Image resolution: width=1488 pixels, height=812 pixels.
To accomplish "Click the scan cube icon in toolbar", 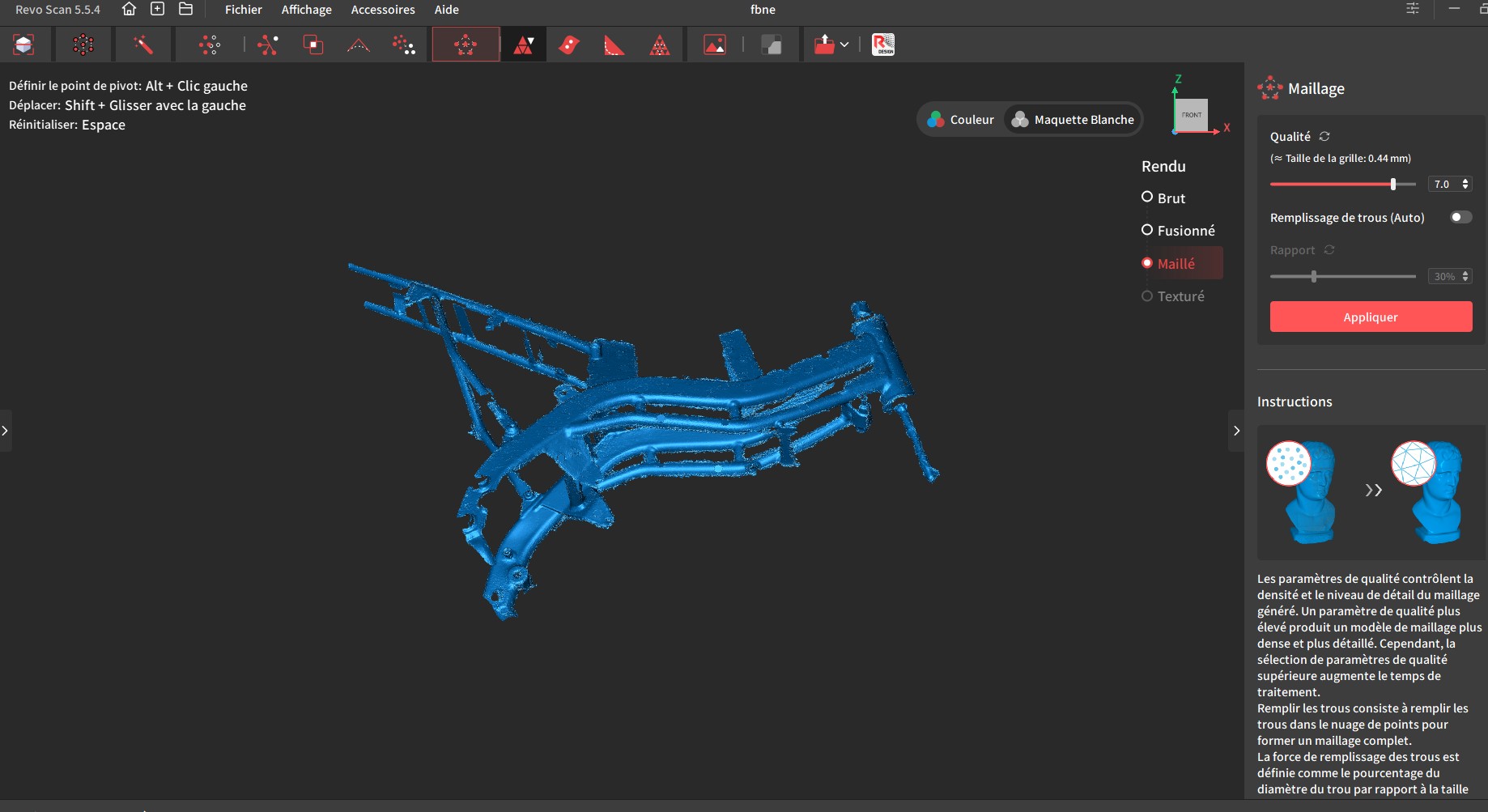I will click(23, 45).
